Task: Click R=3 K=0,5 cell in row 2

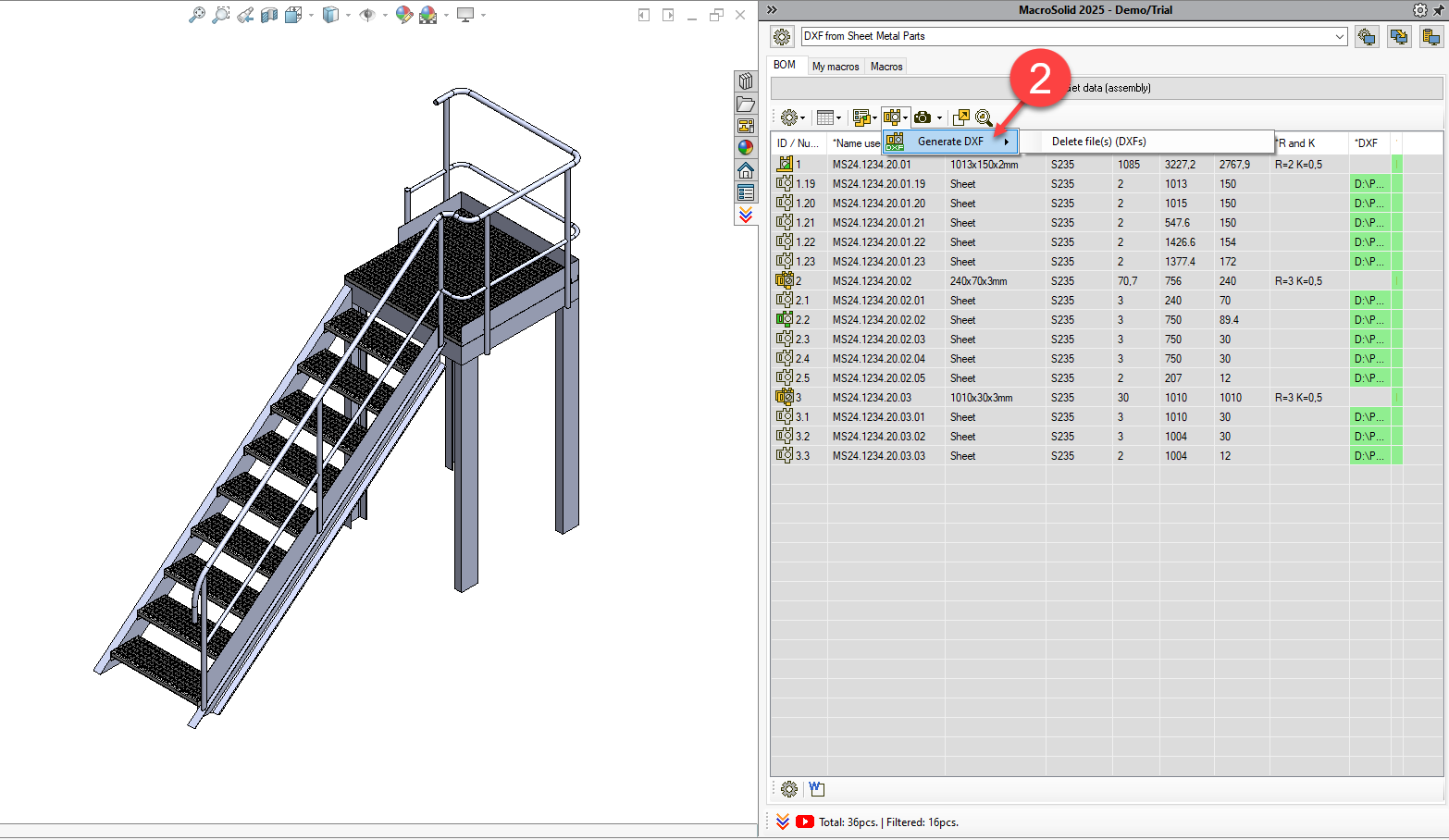Action: tap(1309, 281)
